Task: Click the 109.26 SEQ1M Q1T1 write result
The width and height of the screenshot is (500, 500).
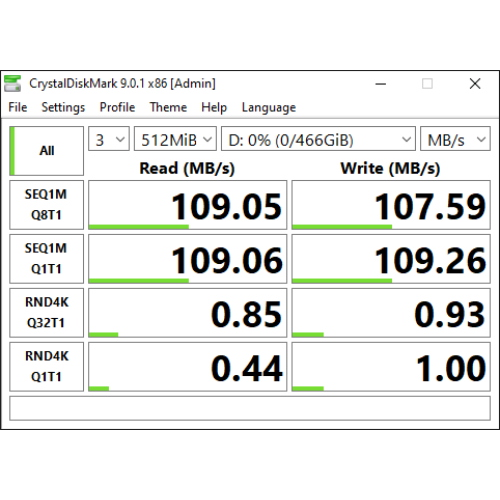Action: pyautogui.click(x=391, y=259)
